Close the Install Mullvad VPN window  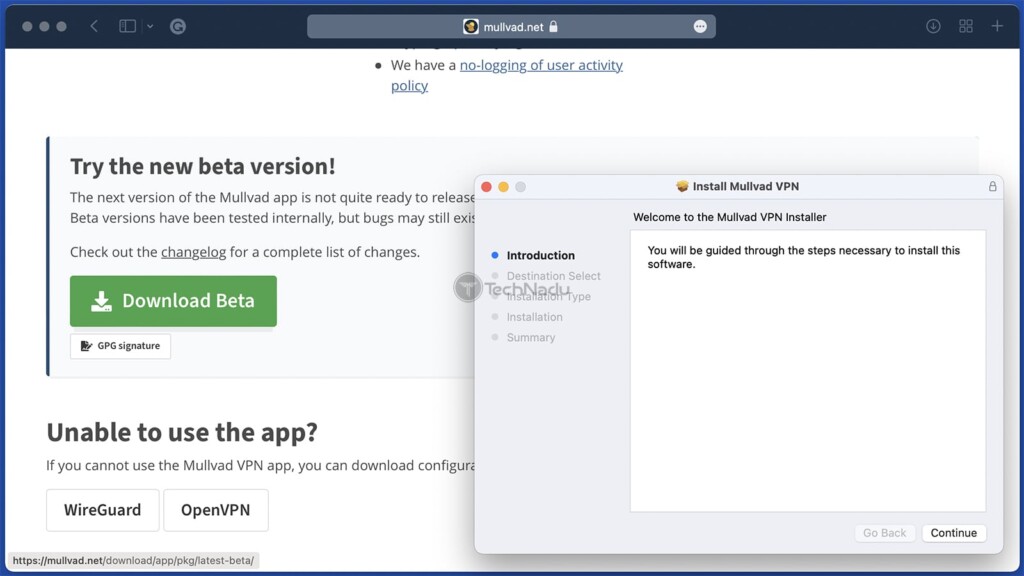point(487,187)
